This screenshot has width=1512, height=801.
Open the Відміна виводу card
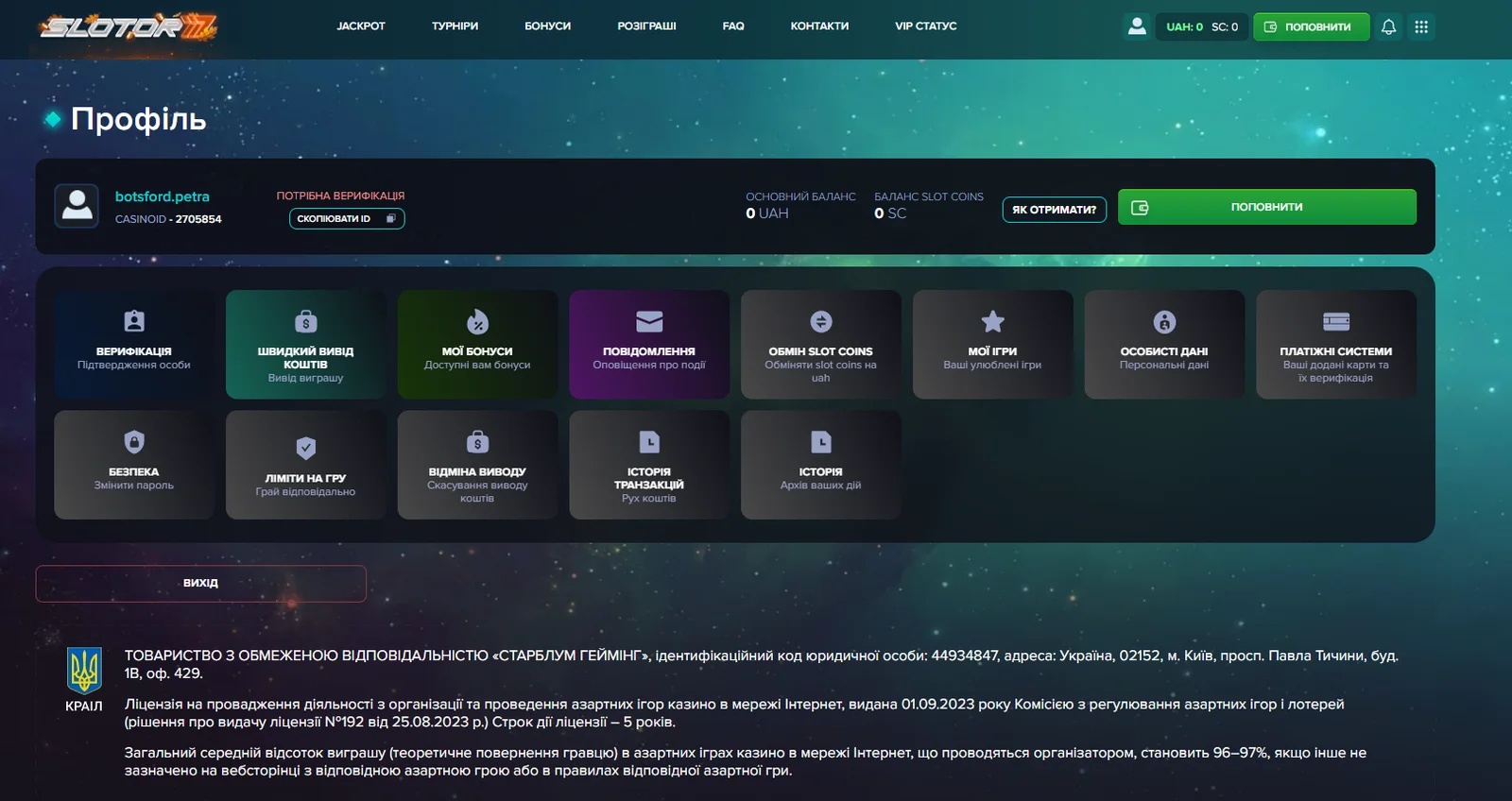477,465
